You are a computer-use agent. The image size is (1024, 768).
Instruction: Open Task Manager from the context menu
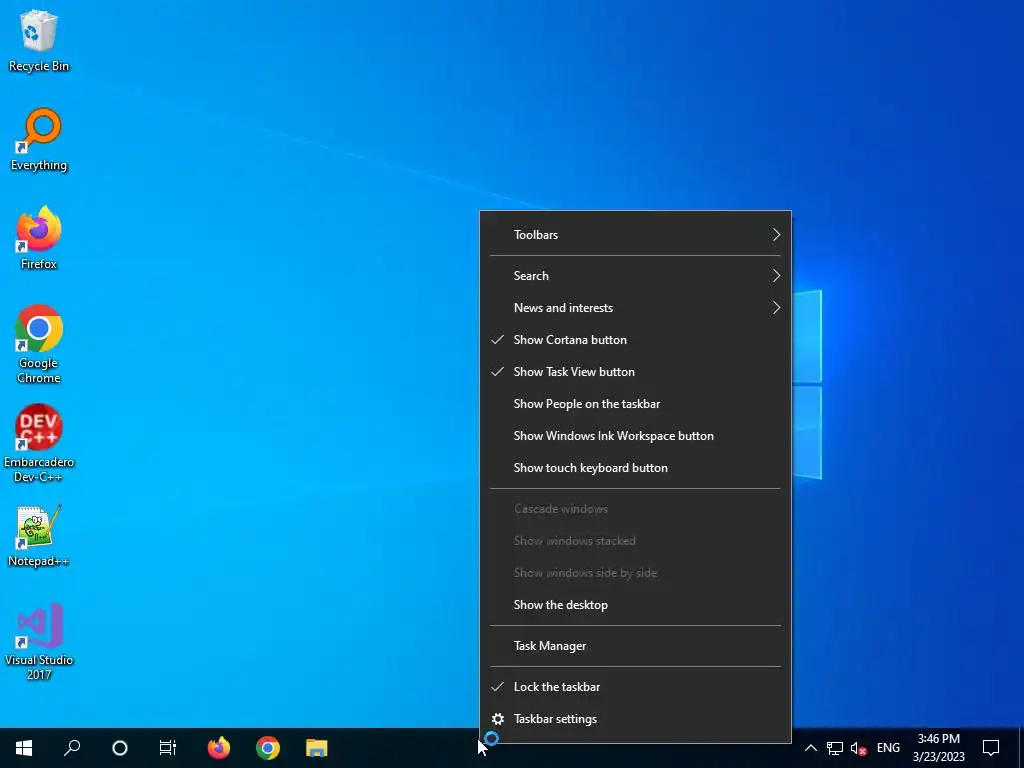635,646
